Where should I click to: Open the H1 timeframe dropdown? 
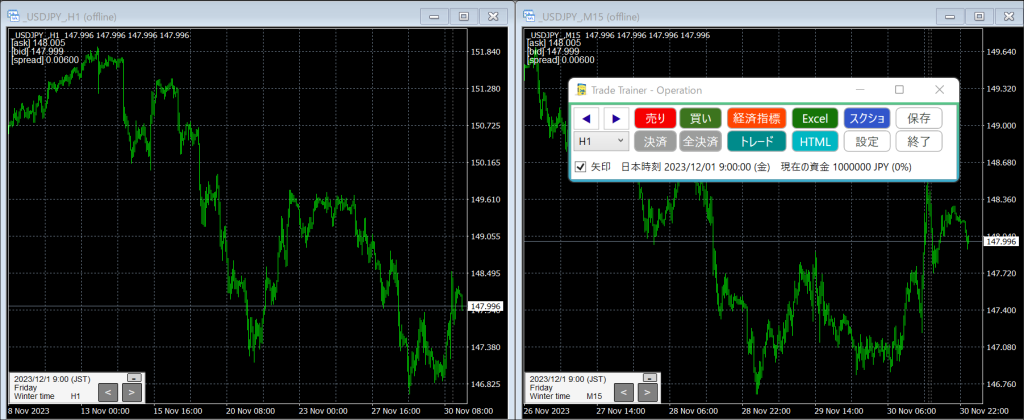pyautogui.click(x=601, y=142)
